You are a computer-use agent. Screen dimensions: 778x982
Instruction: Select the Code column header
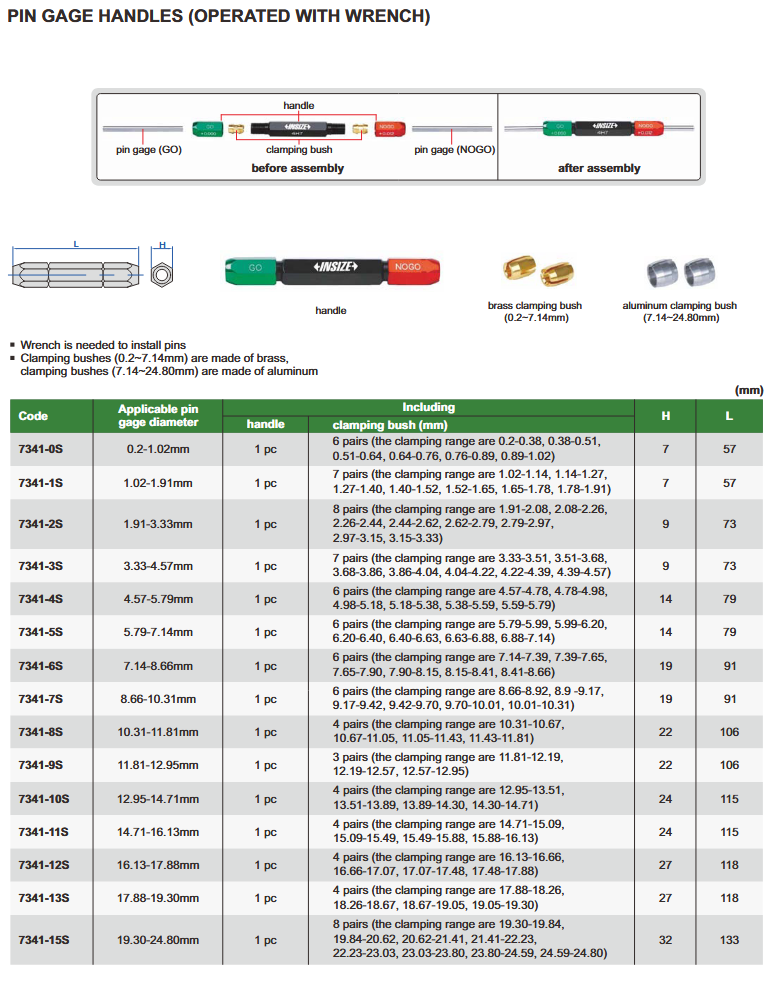point(34,416)
